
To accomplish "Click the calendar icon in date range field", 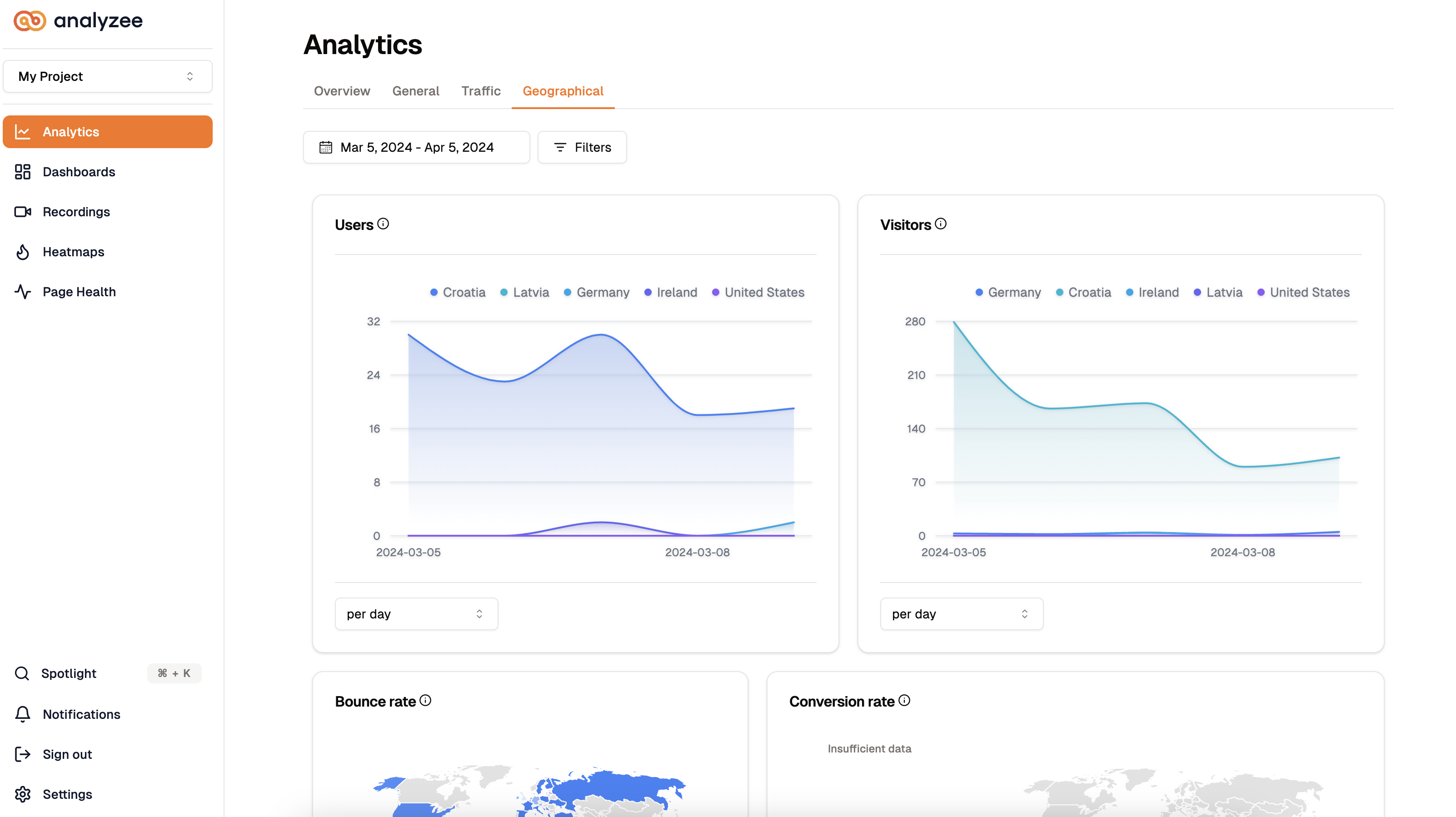I will click(x=325, y=148).
